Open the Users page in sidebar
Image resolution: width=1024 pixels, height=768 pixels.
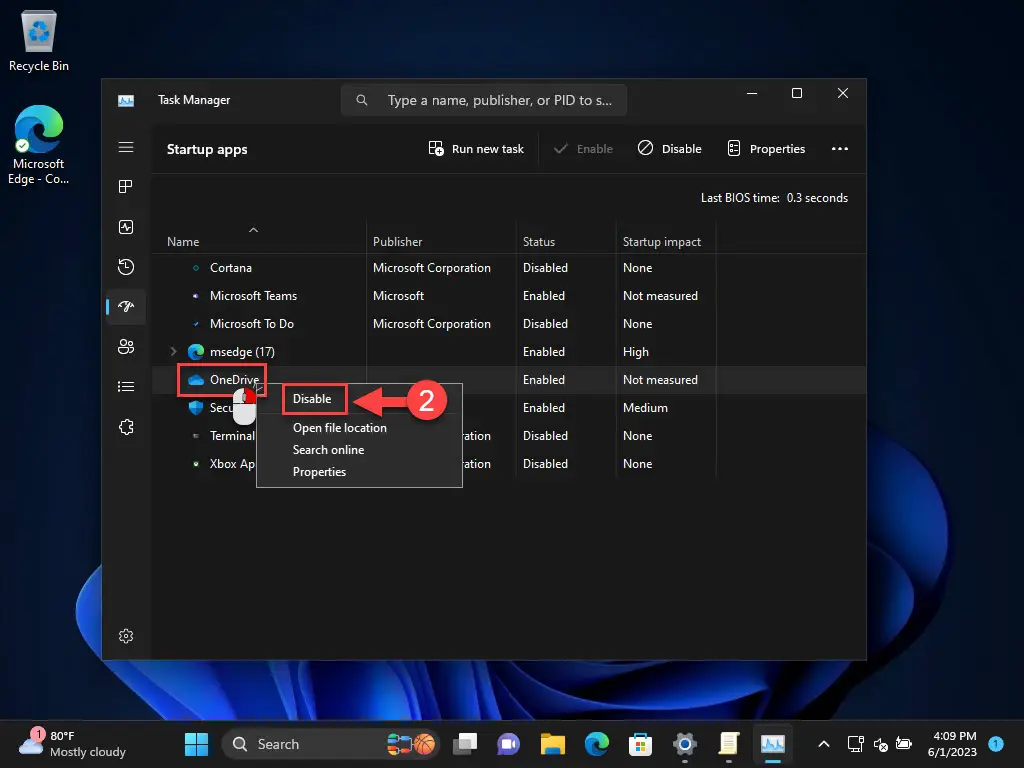[126, 347]
